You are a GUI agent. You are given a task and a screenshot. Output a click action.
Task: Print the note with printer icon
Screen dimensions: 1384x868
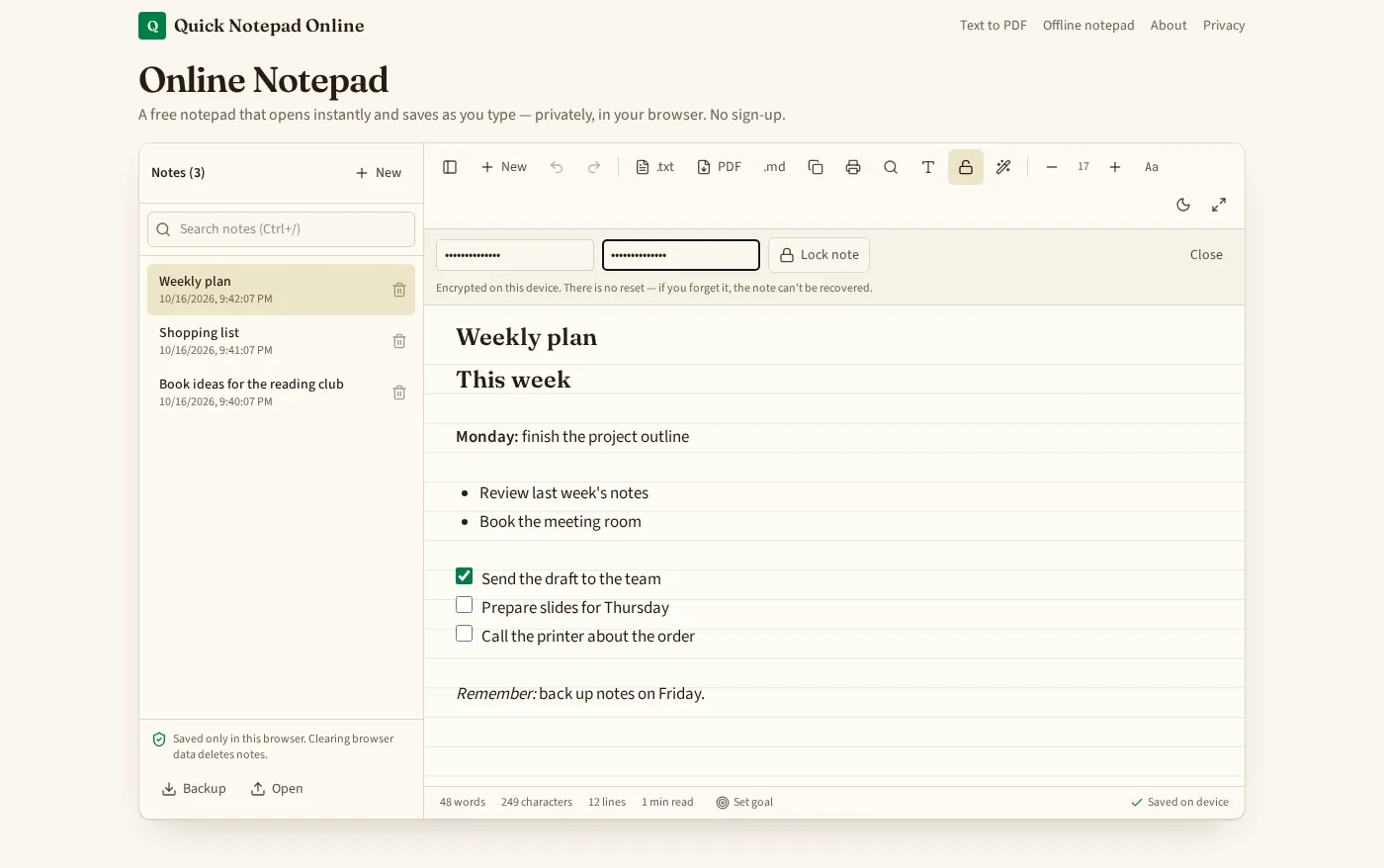click(853, 167)
